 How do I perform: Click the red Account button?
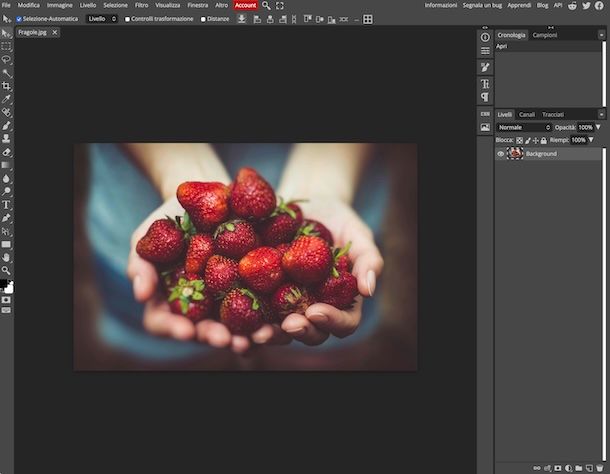pos(245,5)
